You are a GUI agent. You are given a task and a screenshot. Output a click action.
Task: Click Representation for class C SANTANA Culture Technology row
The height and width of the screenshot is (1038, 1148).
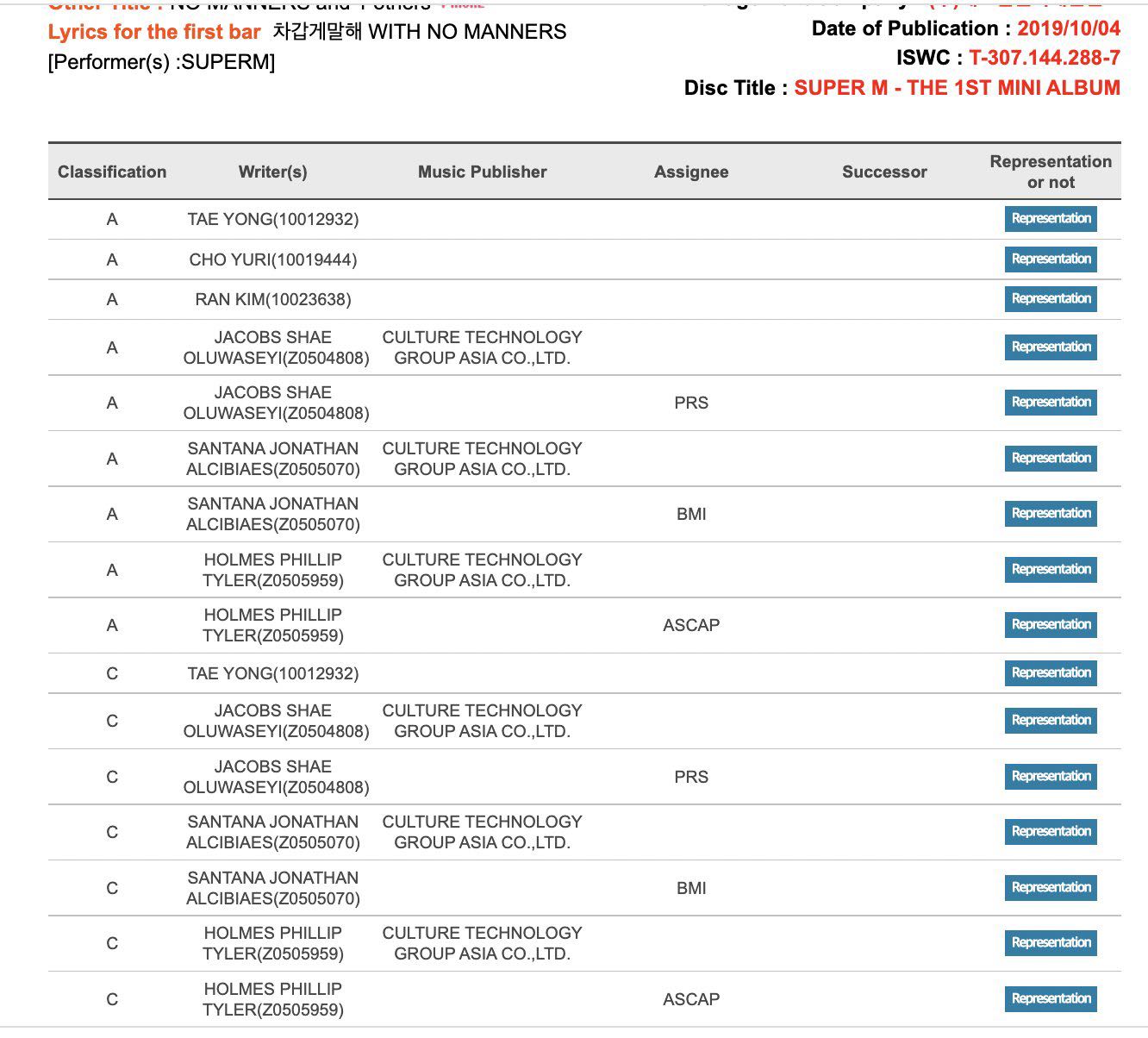point(1051,832)
